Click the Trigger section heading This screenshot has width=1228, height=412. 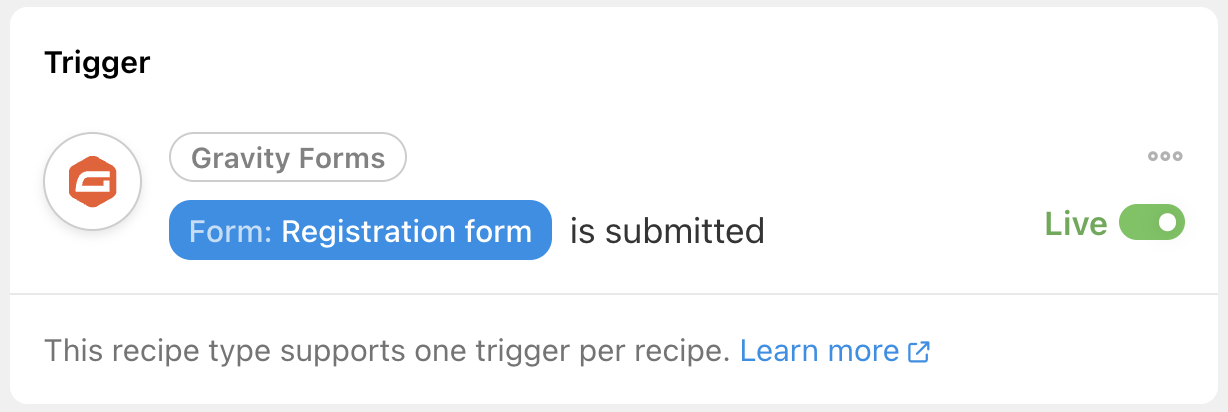[97, 63]
